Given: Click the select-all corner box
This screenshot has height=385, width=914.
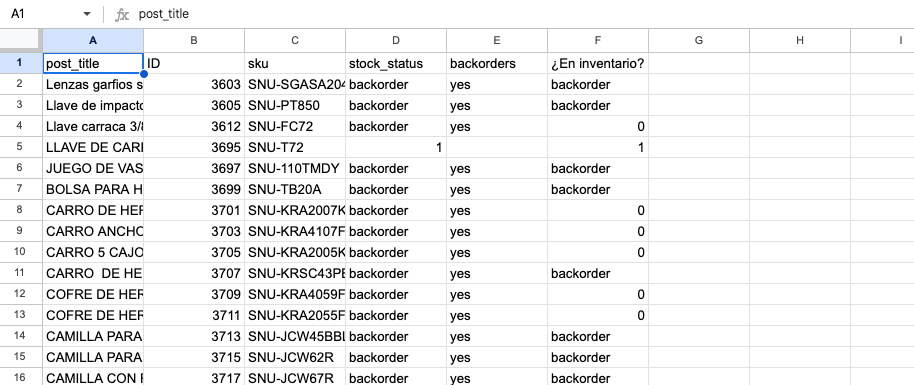Looking at the screenshot, I should click(x=21, y=40).
